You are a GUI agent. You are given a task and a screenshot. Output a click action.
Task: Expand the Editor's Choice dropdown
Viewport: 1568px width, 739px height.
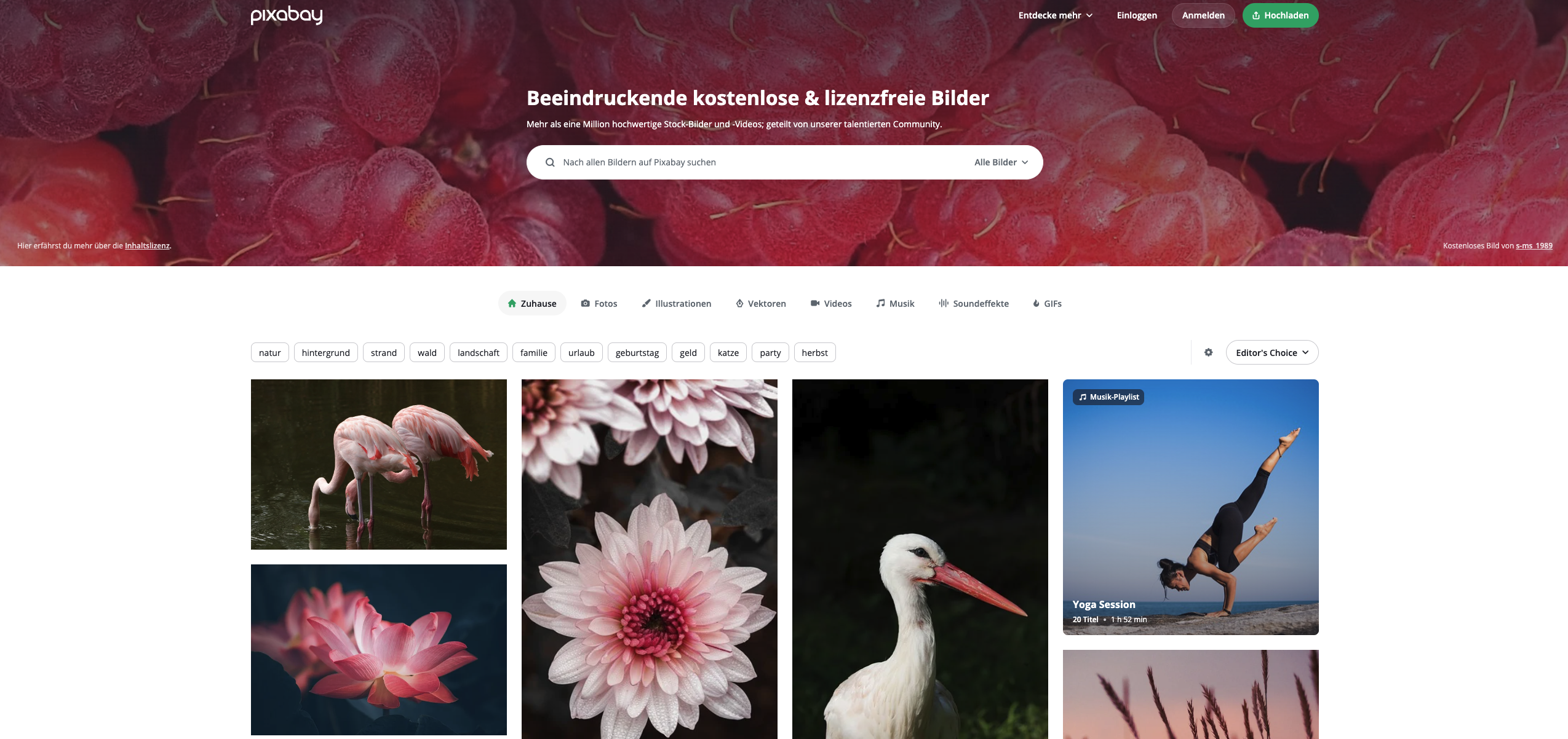[1271, 352]
